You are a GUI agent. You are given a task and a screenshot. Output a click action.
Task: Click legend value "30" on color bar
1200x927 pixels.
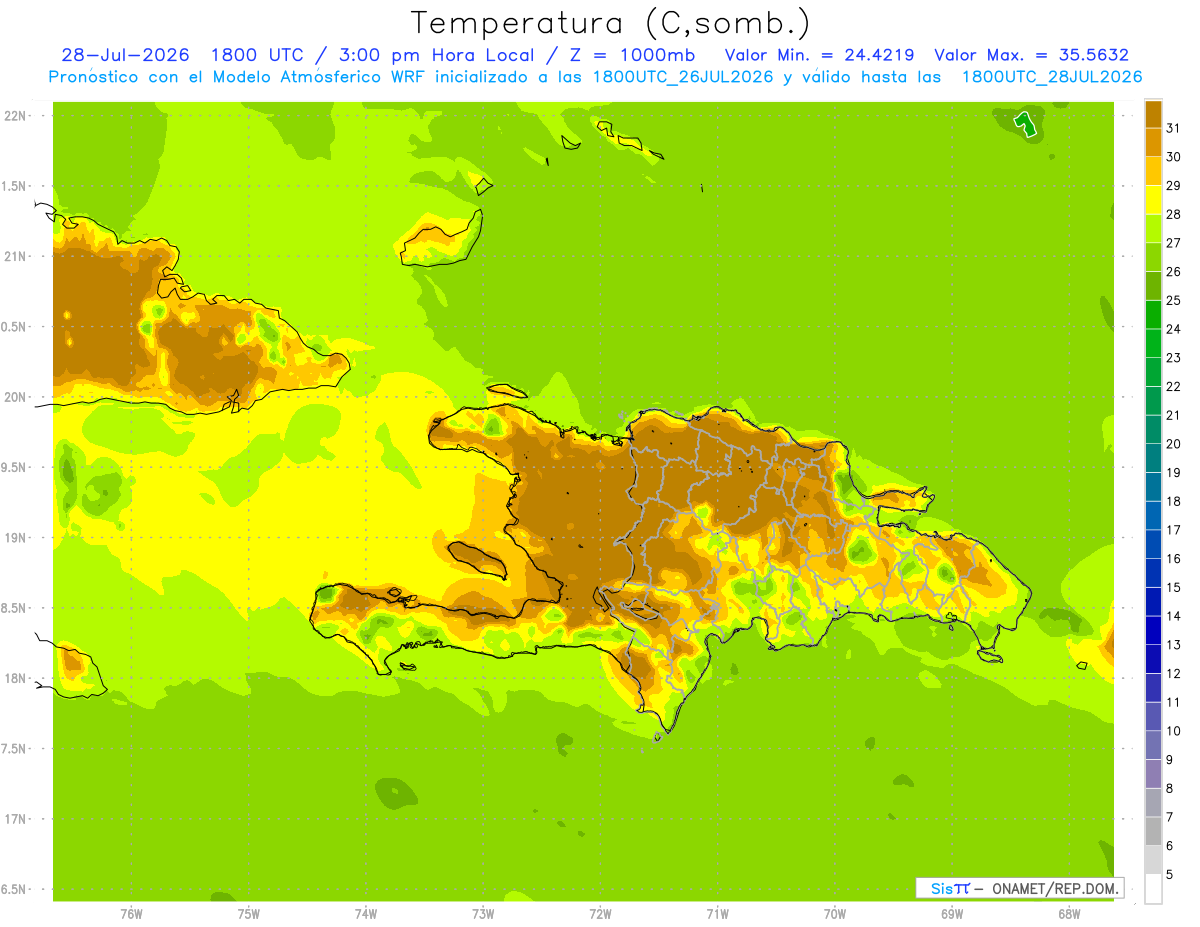click(x=1174, y=157)
